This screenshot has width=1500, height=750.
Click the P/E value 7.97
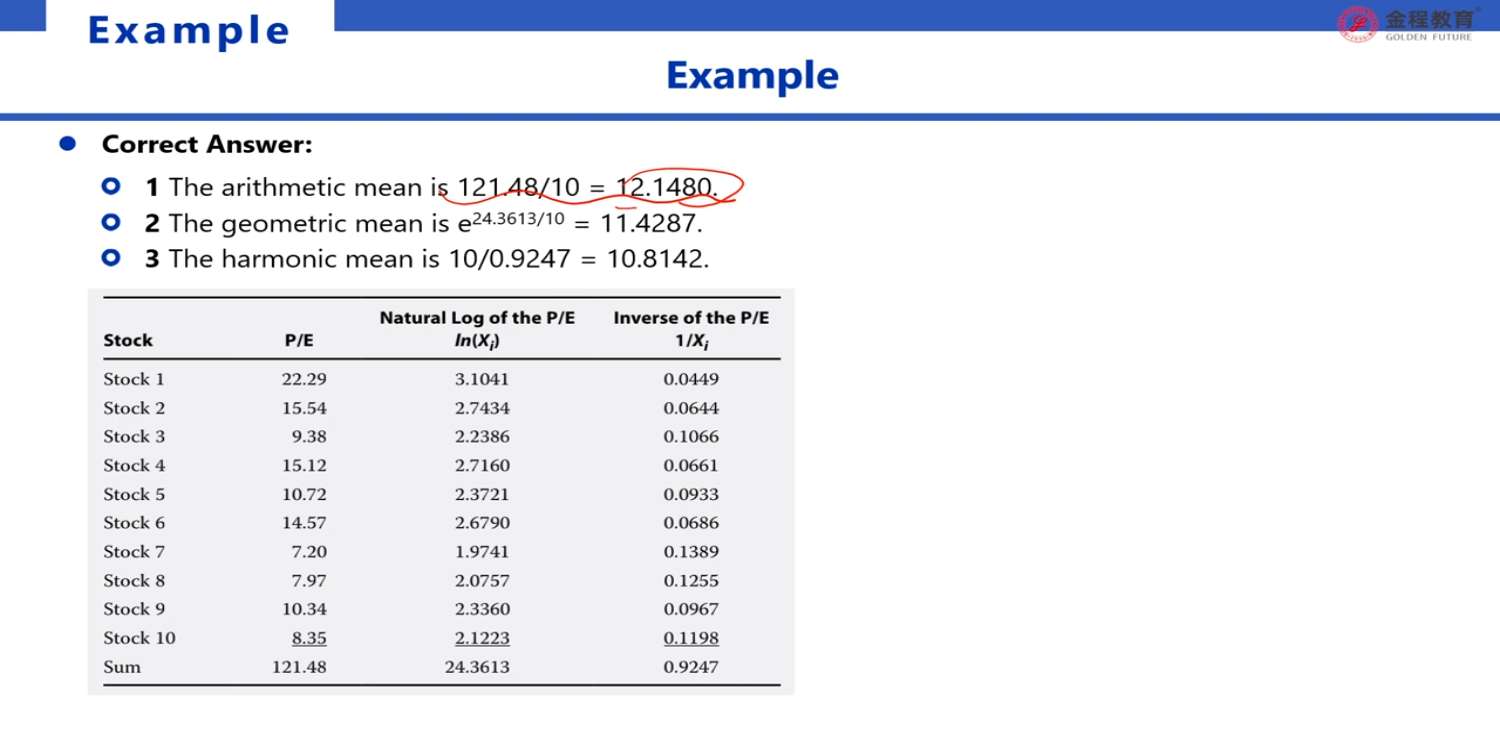pyautogui.click(x=309, y=580)
